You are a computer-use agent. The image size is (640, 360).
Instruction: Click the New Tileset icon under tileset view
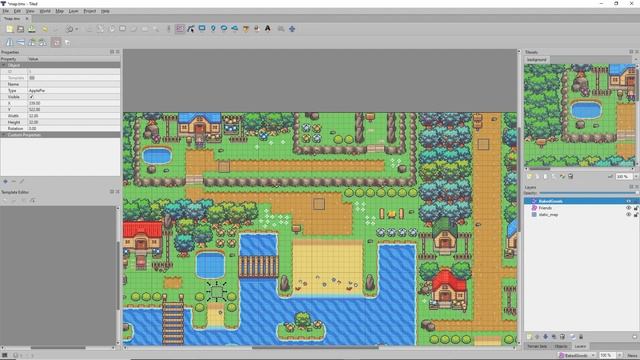(529, 176)
